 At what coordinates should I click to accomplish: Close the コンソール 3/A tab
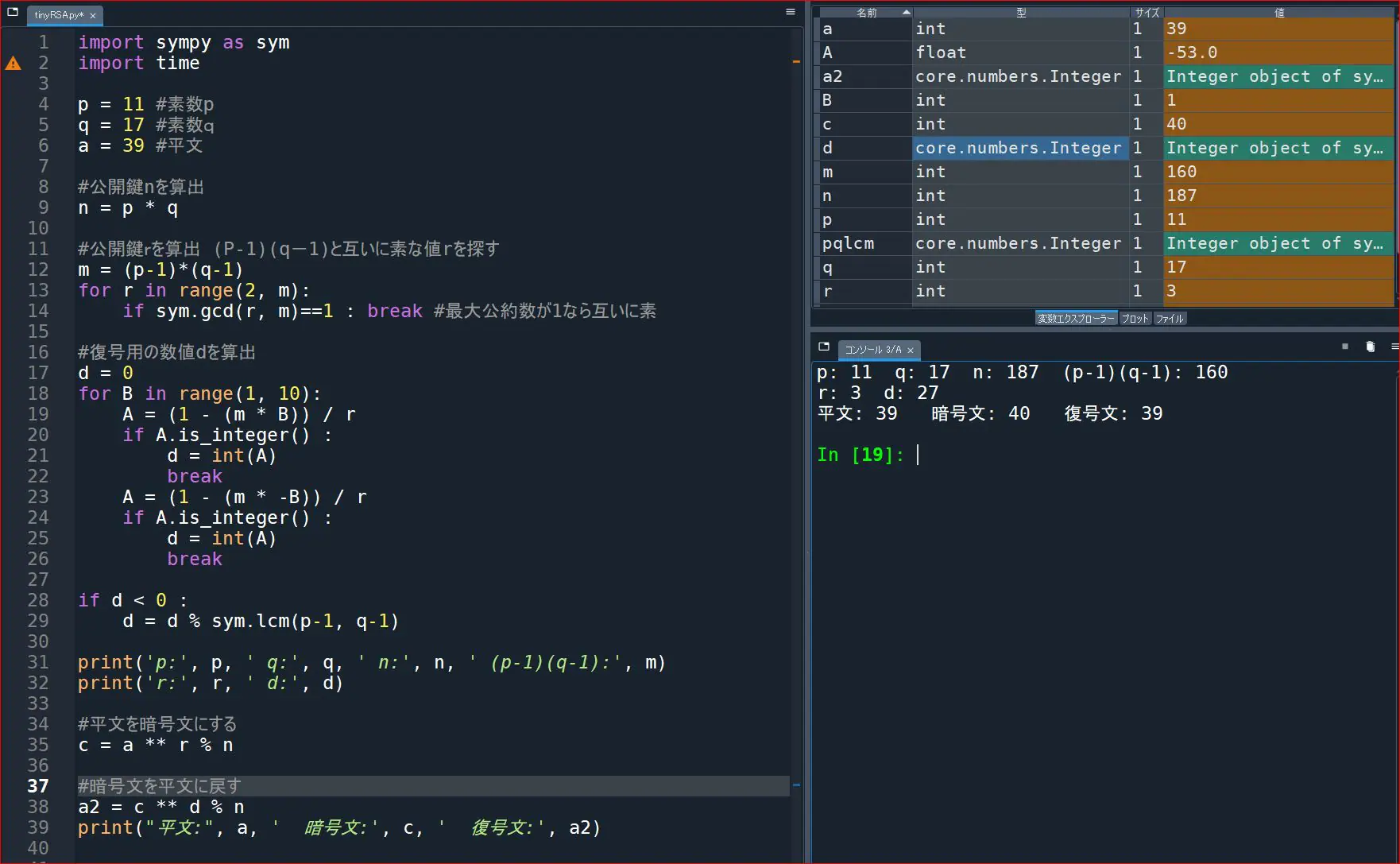[911, 351]
